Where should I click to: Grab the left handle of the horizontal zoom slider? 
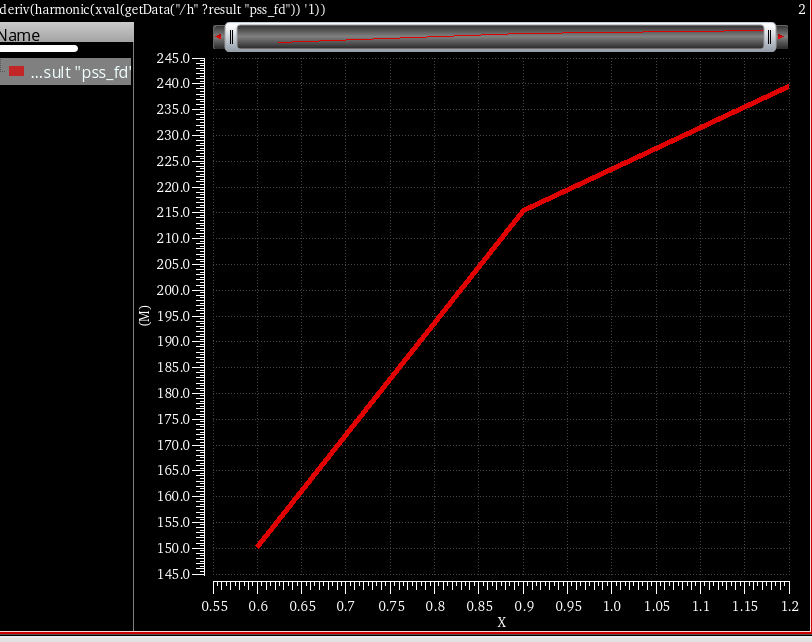[231, 37]
